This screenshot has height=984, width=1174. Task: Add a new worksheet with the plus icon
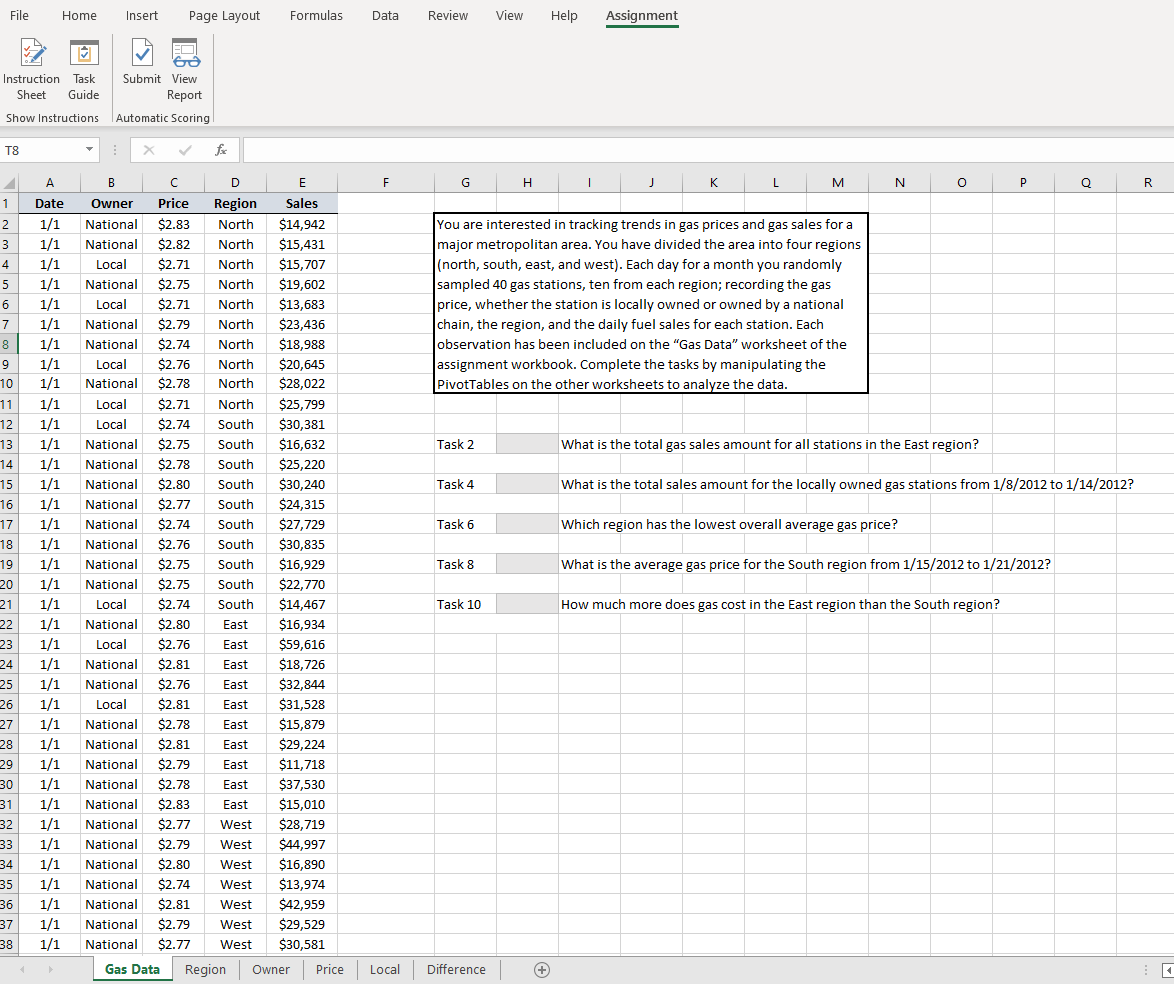541,969
